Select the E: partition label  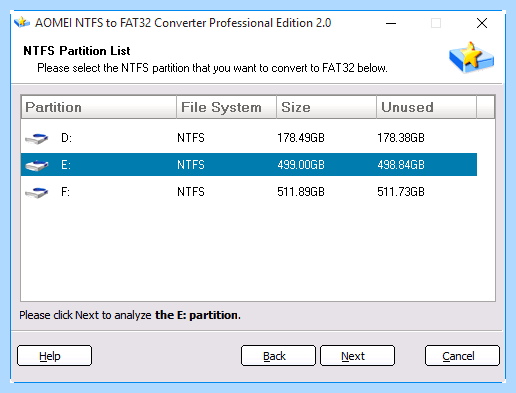click(x=66, y=165)
